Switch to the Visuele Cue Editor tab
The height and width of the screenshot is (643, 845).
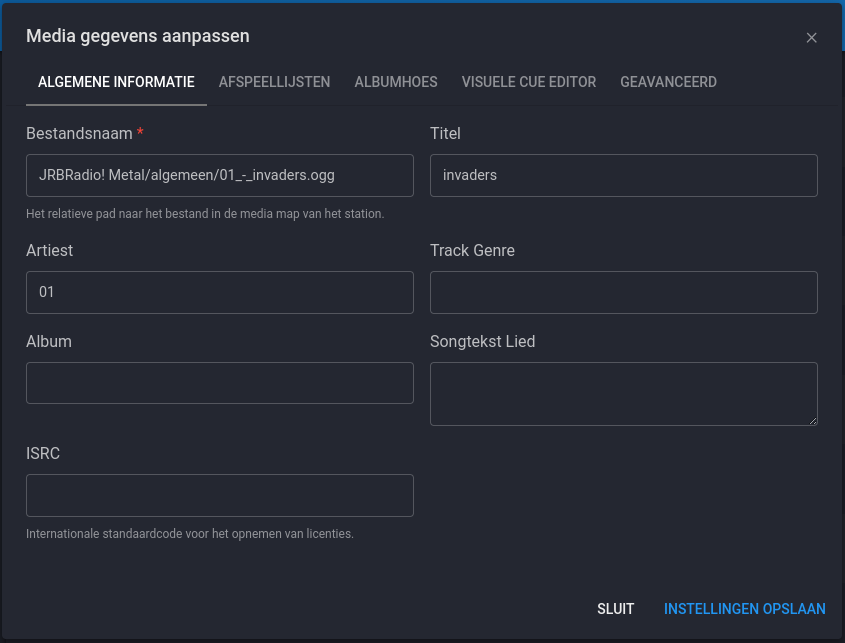click(x=528, y=82)
